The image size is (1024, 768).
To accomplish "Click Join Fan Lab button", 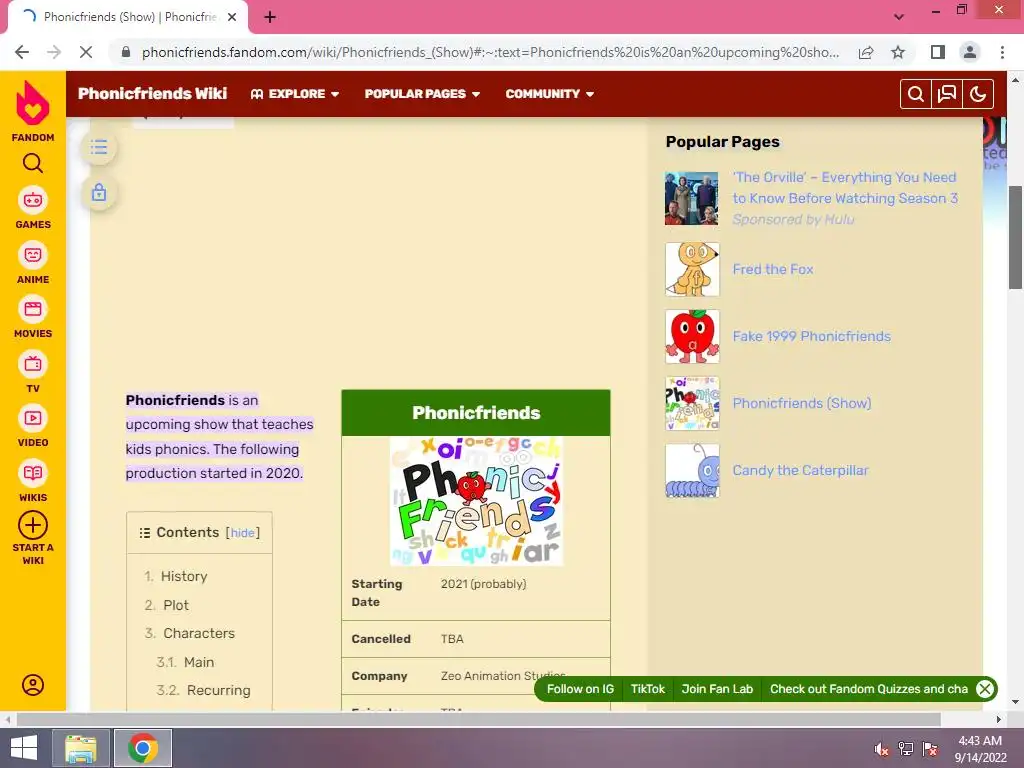I will [x=717, y=689].
